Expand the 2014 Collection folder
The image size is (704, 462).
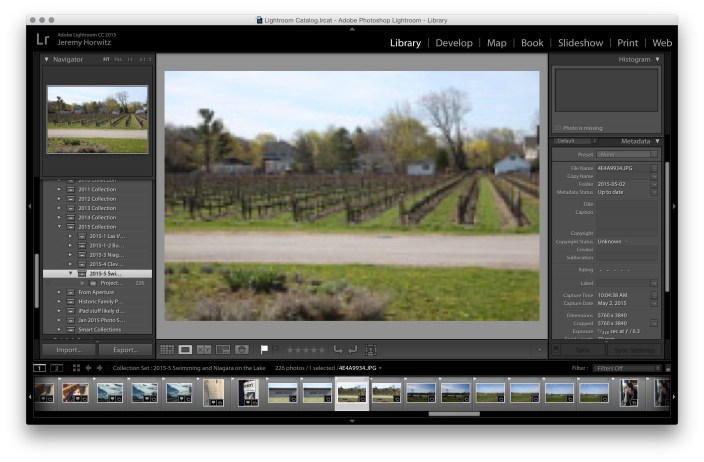point(59,217)
